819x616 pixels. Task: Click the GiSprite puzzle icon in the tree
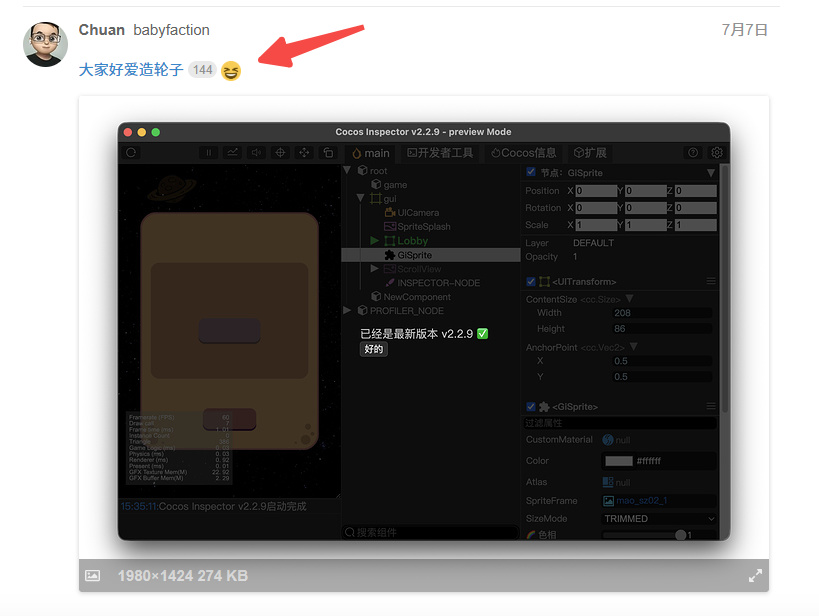pos(390,255)
